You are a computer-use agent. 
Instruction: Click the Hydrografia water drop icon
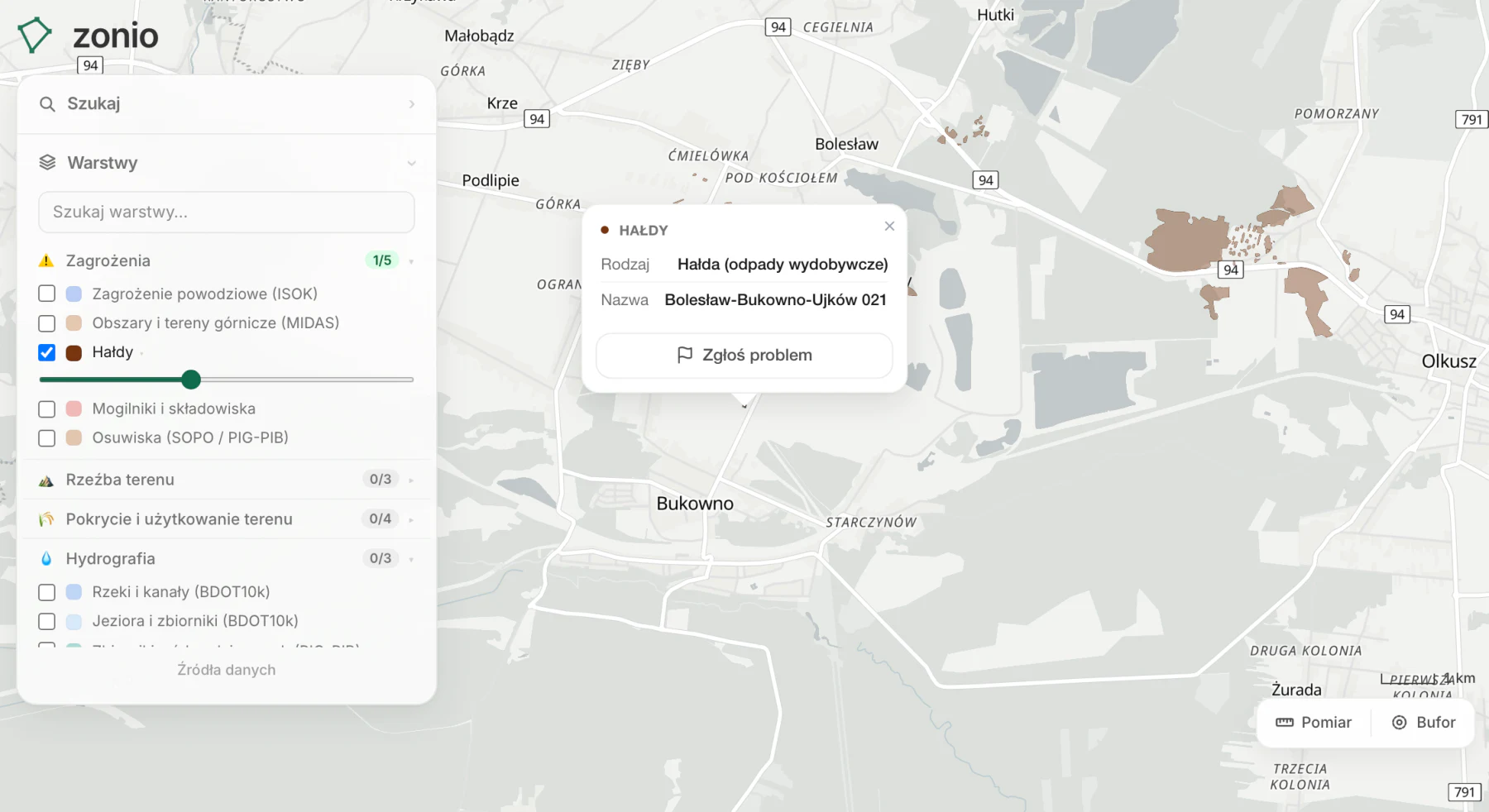tap(46, 559)
